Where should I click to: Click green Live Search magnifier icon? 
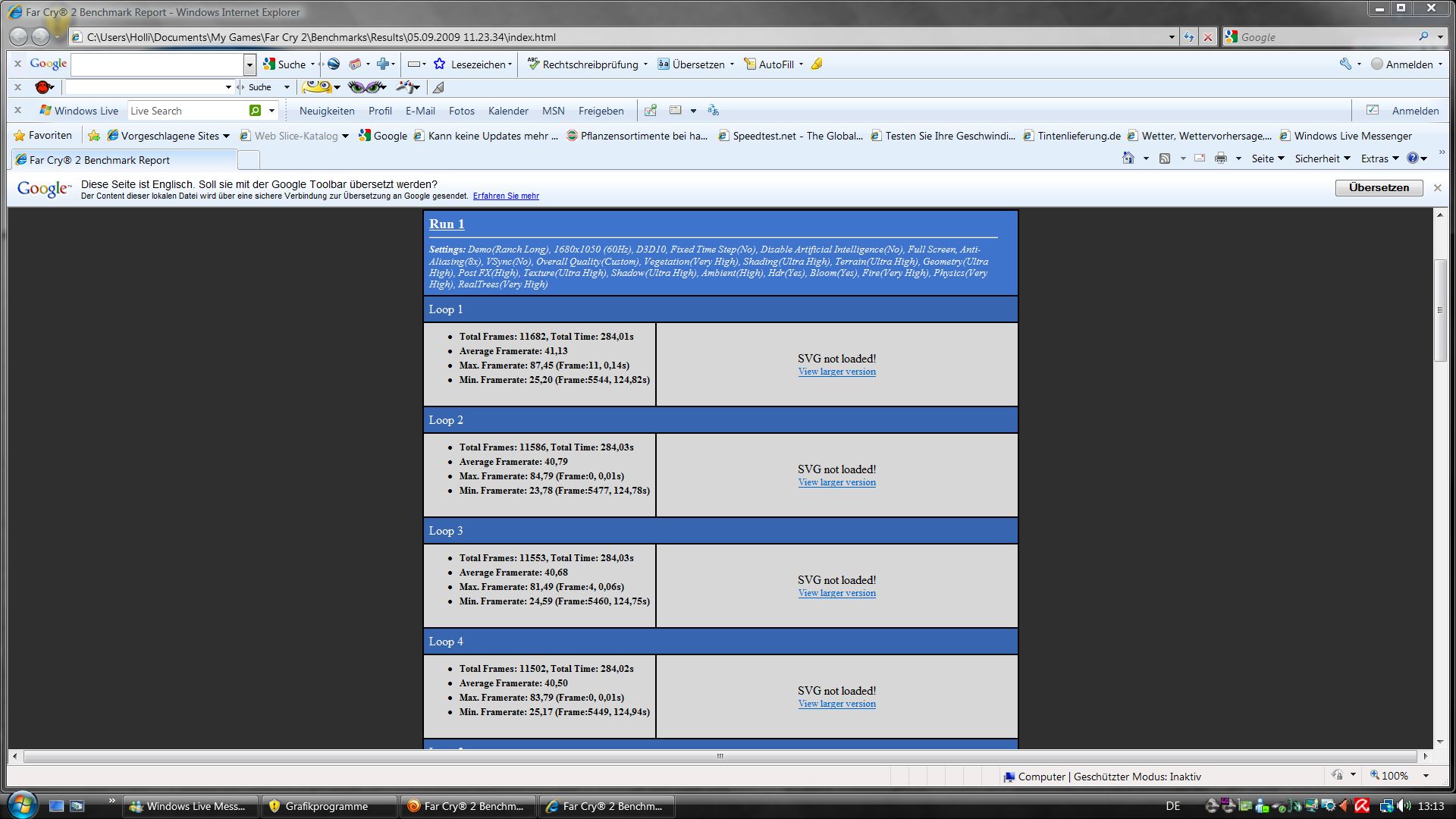click(x=256, y=111)
